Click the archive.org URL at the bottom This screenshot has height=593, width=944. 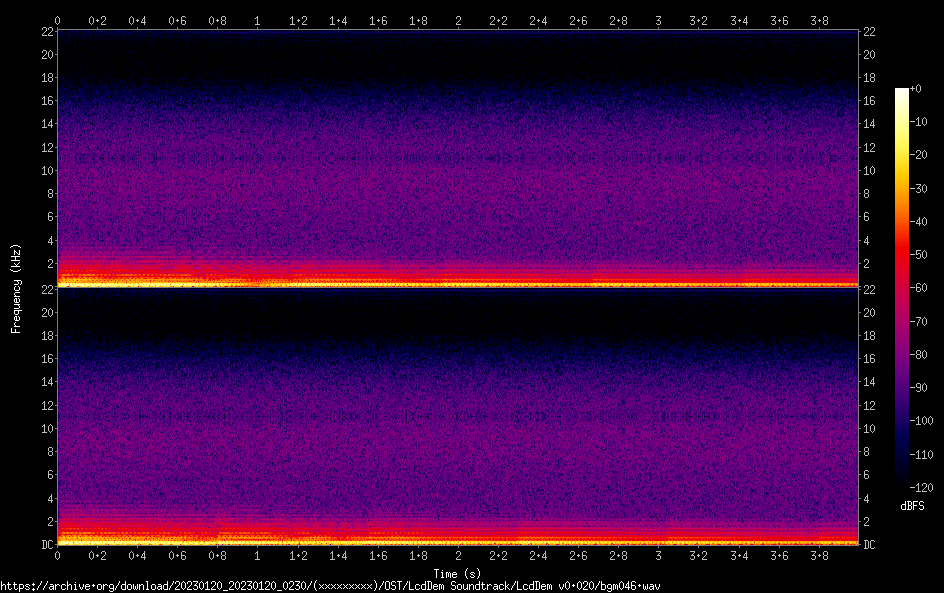tap(330, 586)
